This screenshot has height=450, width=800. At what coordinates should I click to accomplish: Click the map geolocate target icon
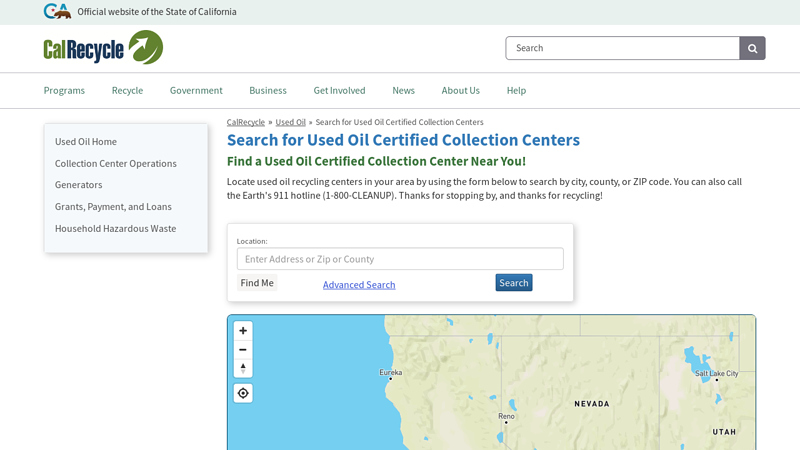point(243,393)
